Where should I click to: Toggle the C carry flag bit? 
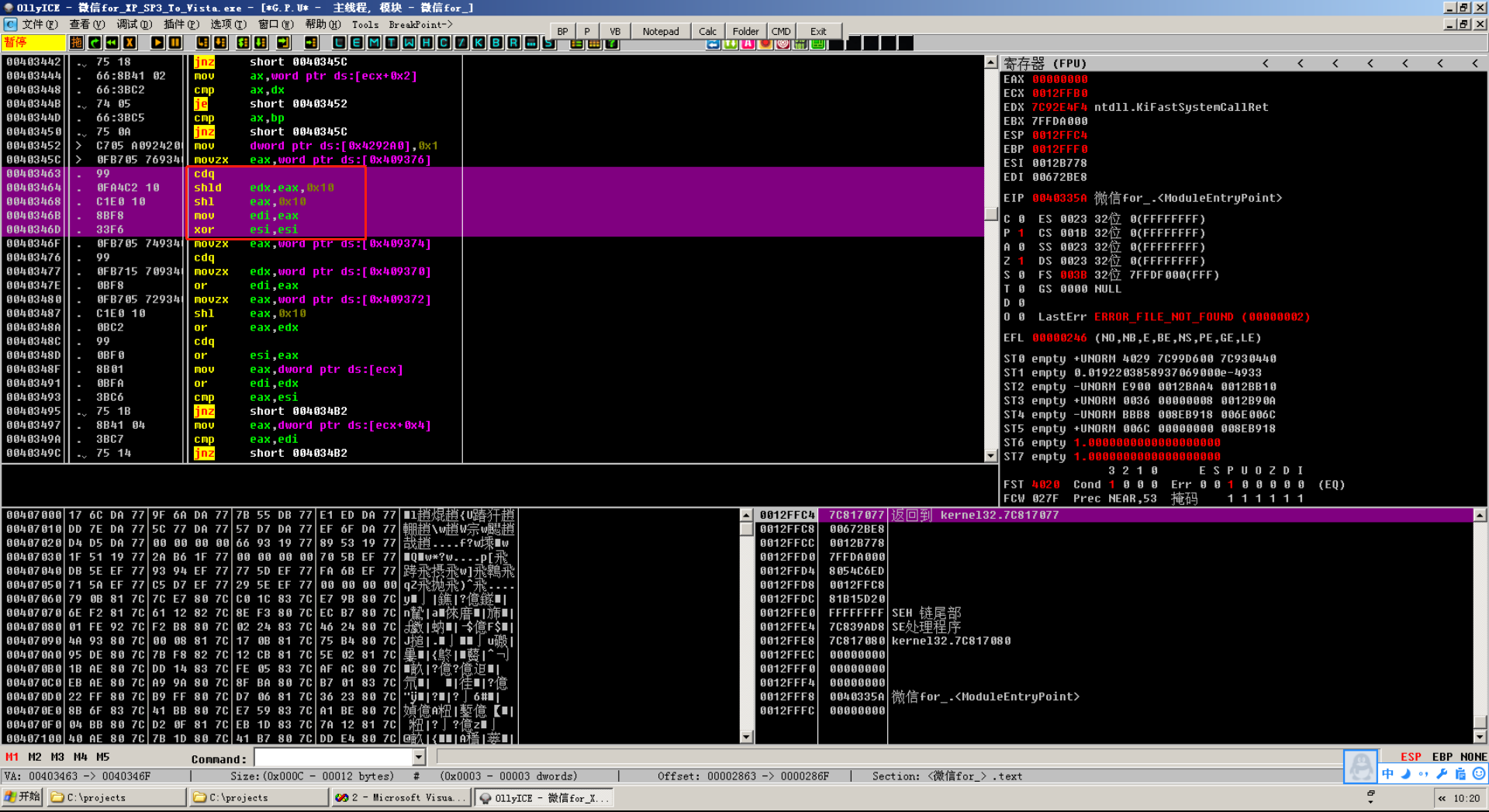point(1021,219)
